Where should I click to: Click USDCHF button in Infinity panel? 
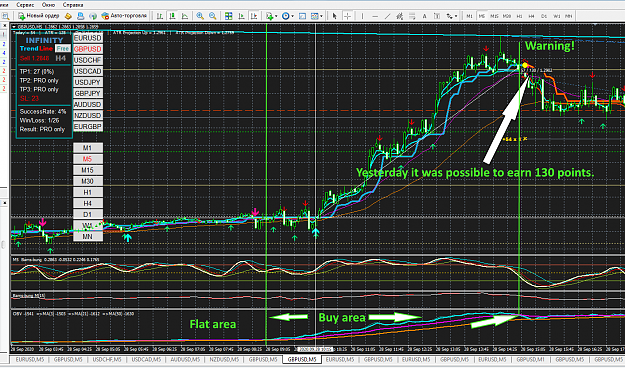point(88,60)
